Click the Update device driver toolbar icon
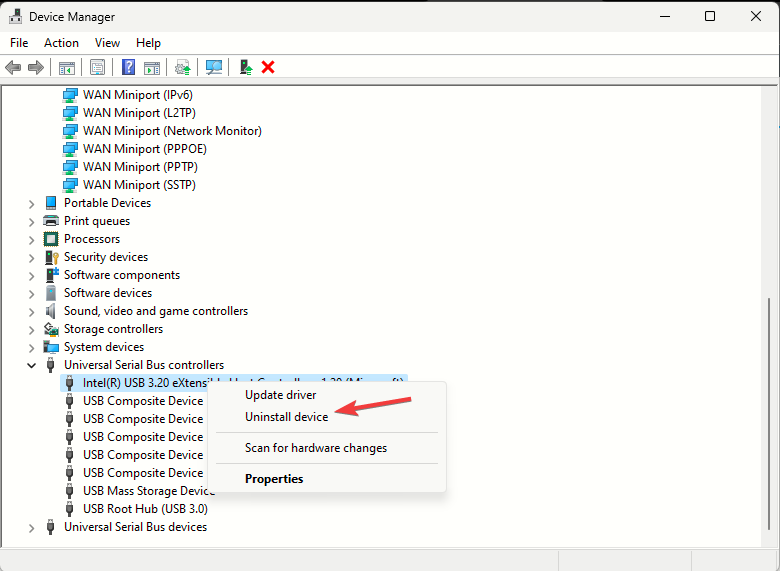Image resolution: width=780 pixels, height=571 pixels. coord(183,67)
